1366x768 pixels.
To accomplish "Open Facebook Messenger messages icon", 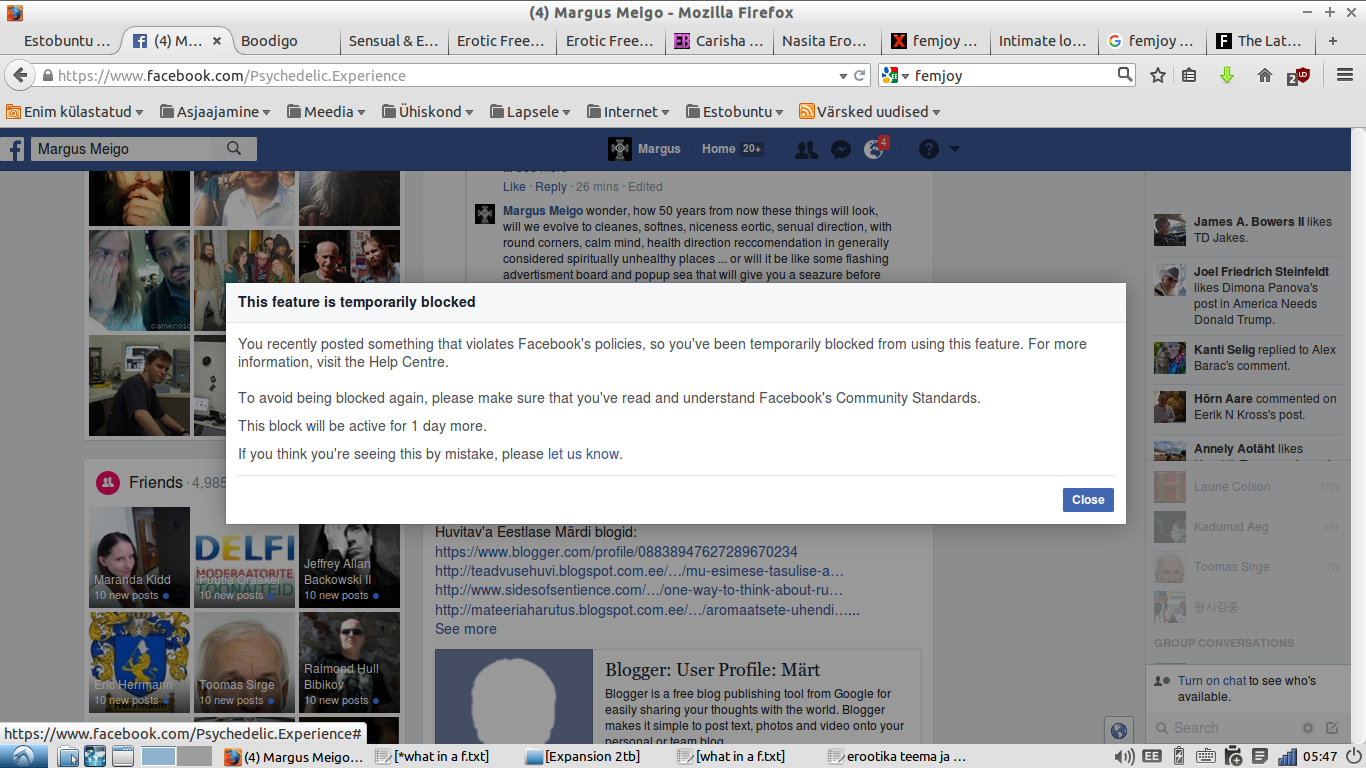I will click(x=841, y=149).
